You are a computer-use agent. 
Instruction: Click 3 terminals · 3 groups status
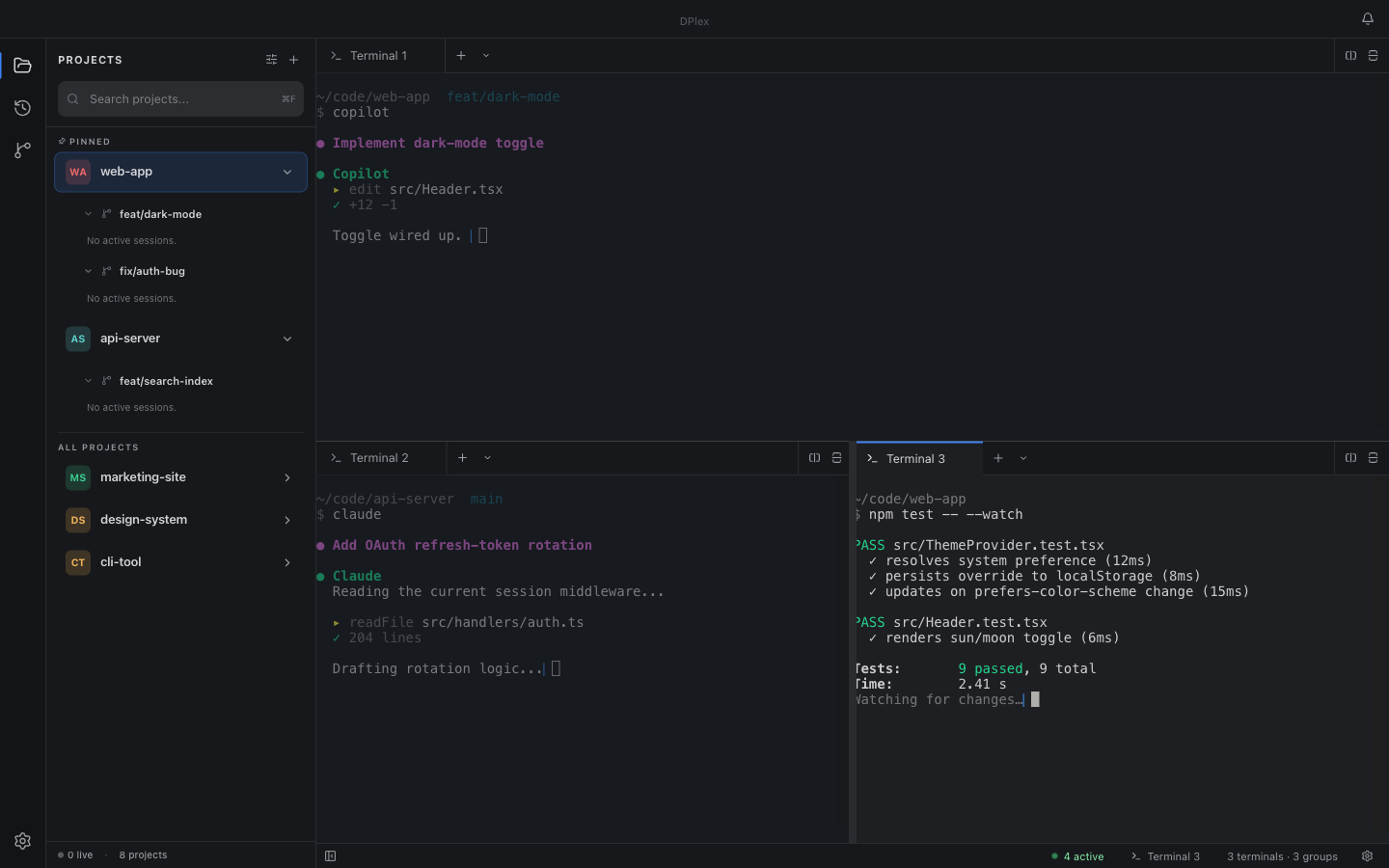pos(1282,856)
